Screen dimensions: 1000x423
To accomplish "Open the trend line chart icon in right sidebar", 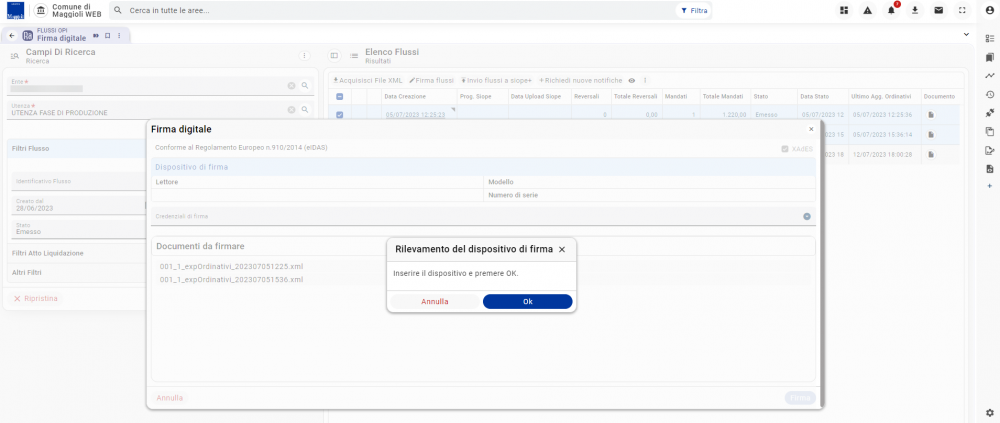I will pos(990,76).
